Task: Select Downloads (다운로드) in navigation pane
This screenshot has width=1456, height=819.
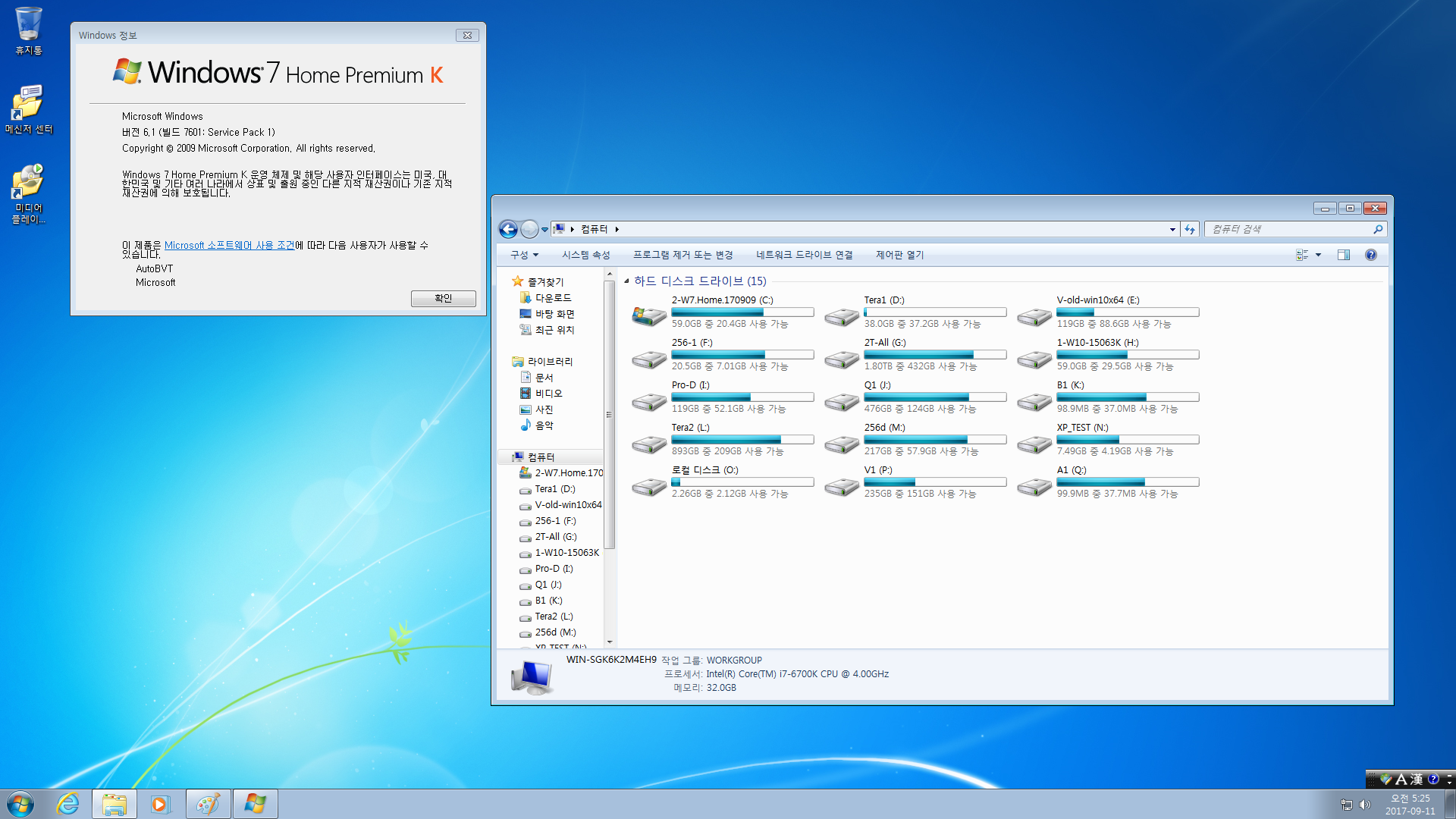Action: point(546,298)
